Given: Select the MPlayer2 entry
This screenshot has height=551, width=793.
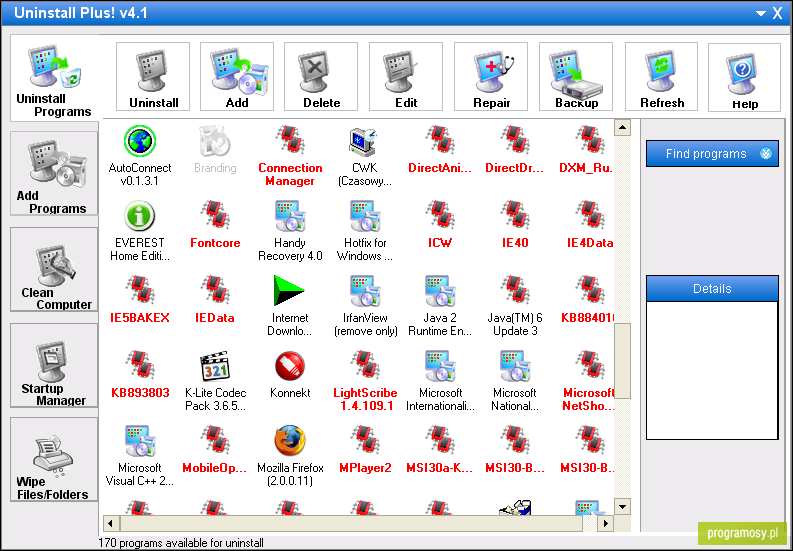Looking at the screenshot, I should pos(365,450).
